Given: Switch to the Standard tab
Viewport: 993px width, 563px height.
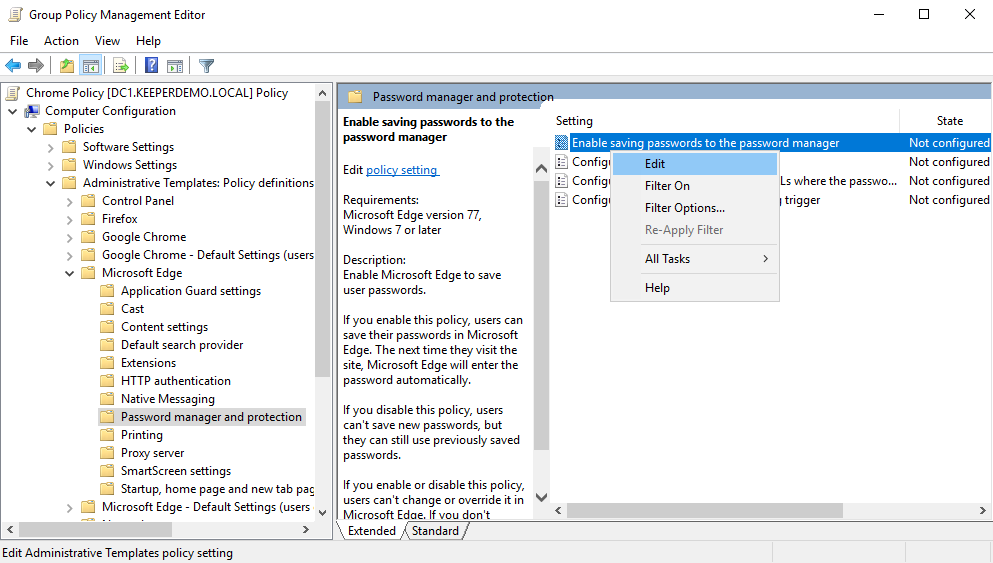Looking at the screenshot, I should [x=435, y=531].
